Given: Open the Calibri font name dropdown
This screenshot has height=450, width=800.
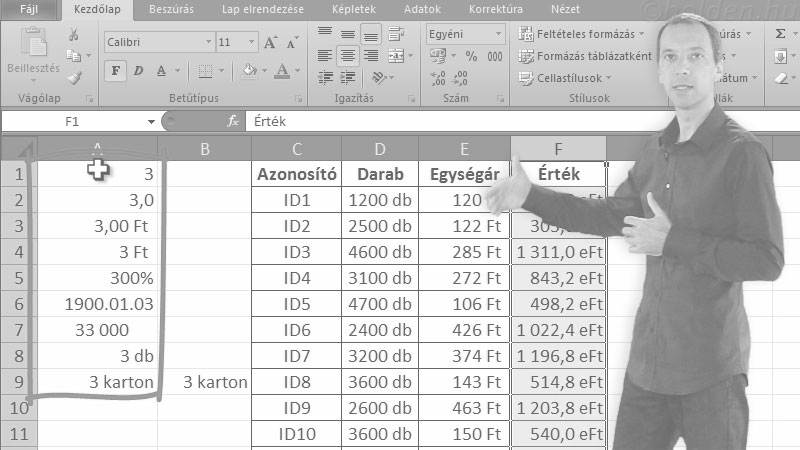Looking at the screenshot, I should (x=208, y=42).
